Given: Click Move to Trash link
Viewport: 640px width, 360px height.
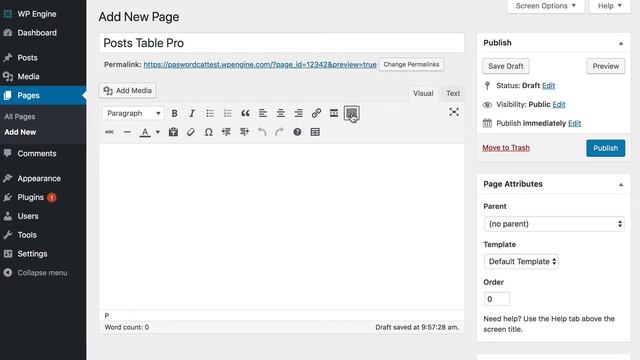Looking at the screenshot, I should [x=506, y=148].
